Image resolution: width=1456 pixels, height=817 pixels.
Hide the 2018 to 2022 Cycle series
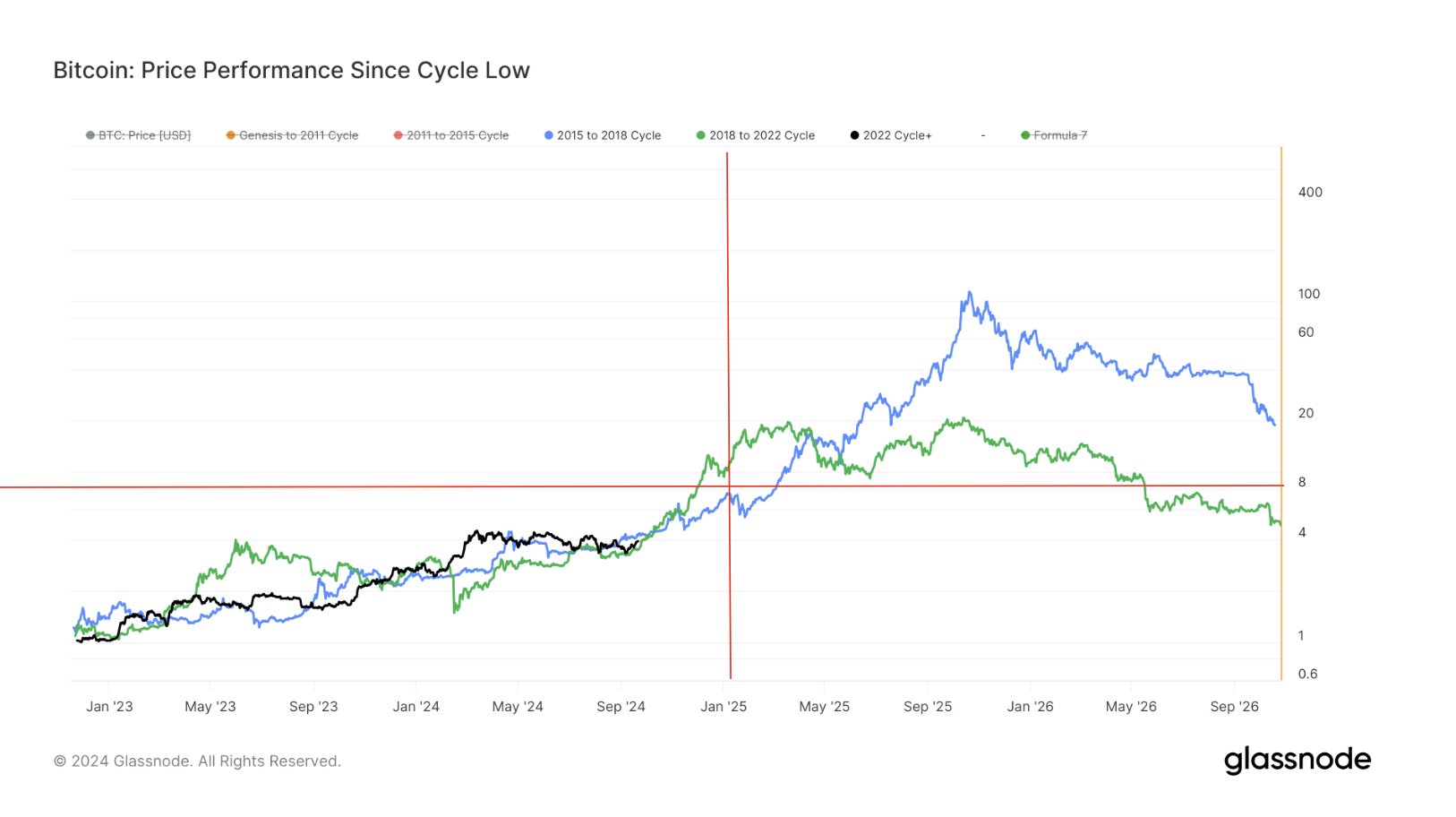[x=756, y=135]
